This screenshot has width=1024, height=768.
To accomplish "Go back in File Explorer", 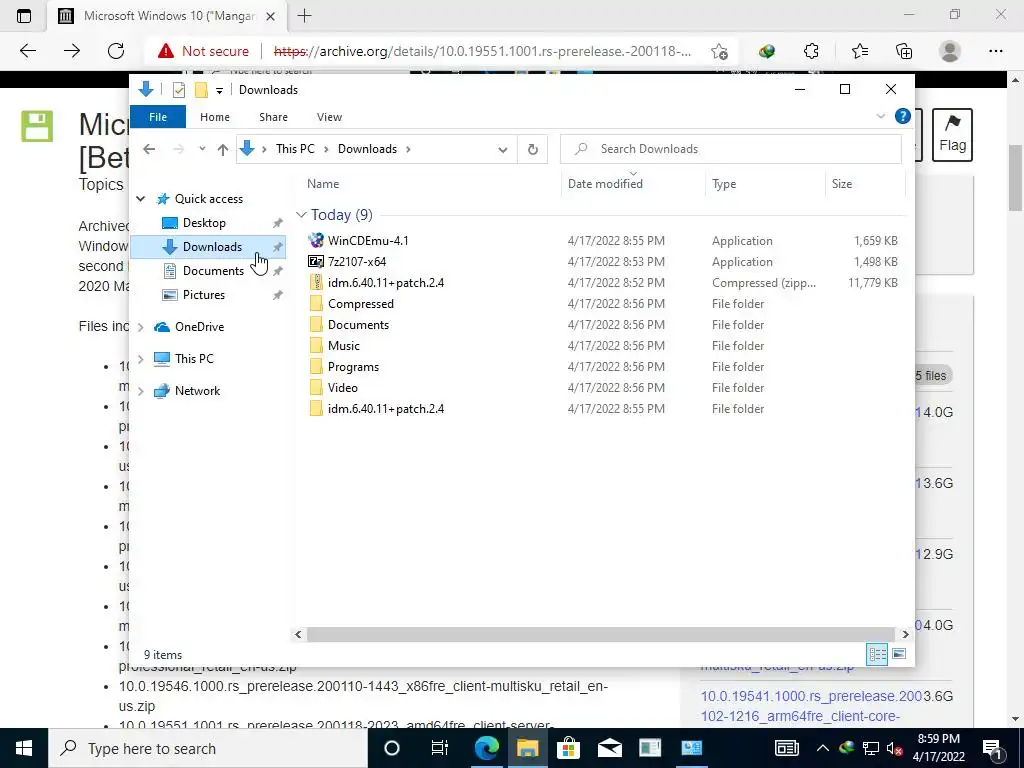I will pos(149,149).
